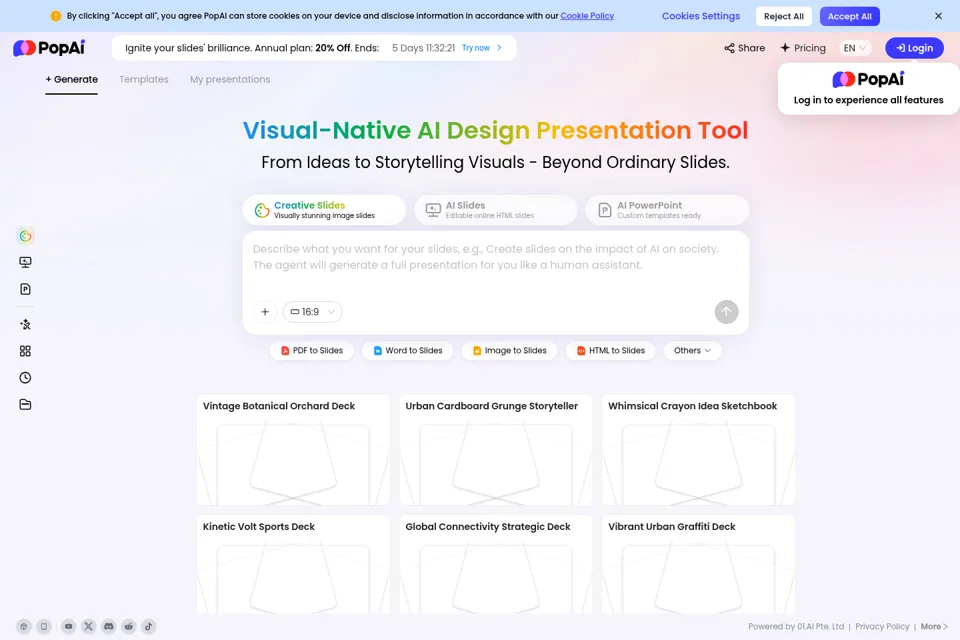Click the tablet-shaped icon in the footer
The width and height of the screenshot is (960, 640).
point(44,627)
